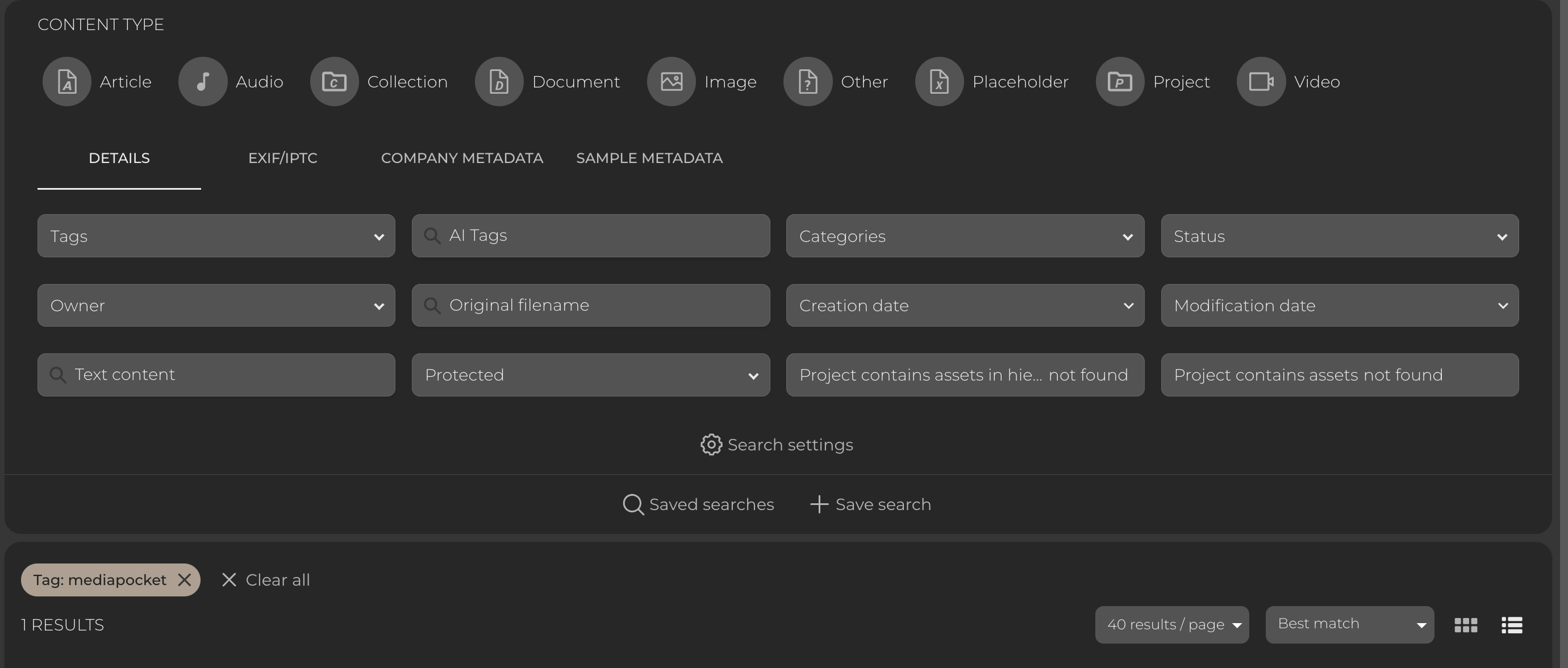Switch to list view layout
1568x668 pixels.
[x=1512, y=625]
